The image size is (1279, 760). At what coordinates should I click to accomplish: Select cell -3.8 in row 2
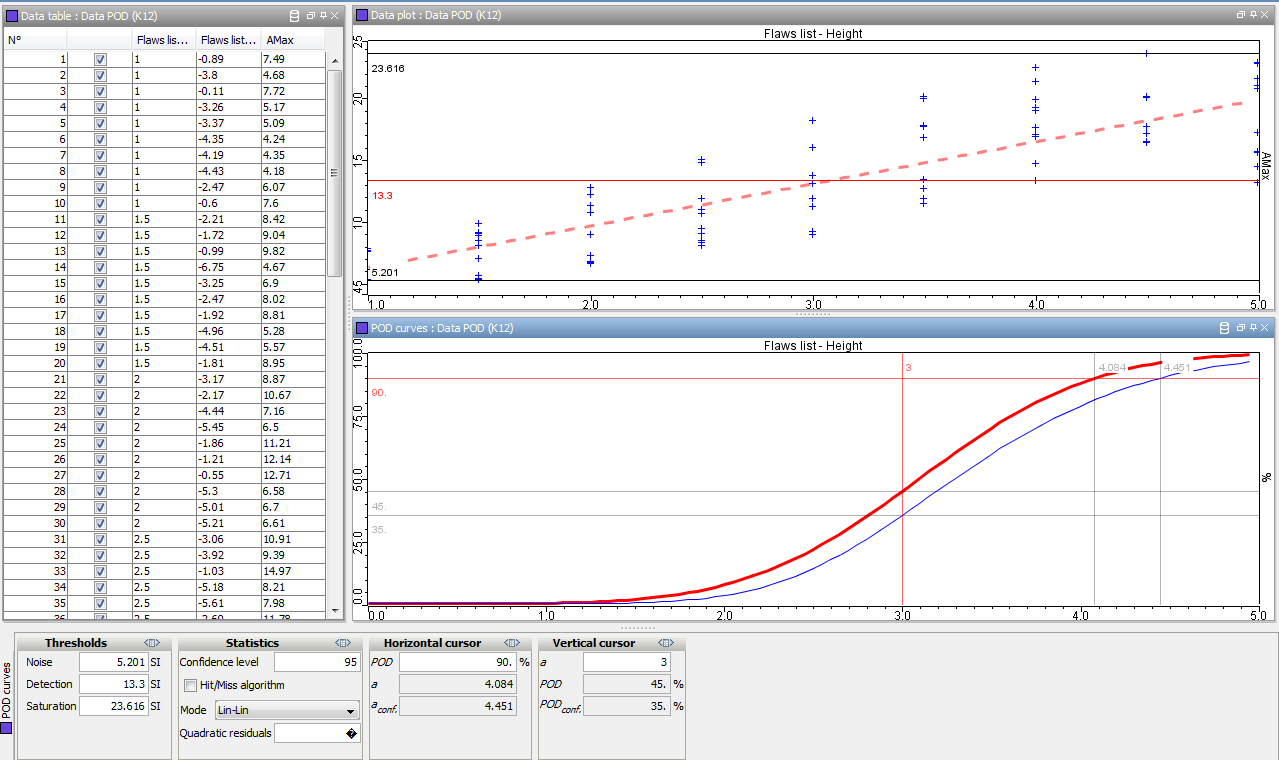(227, 75)
